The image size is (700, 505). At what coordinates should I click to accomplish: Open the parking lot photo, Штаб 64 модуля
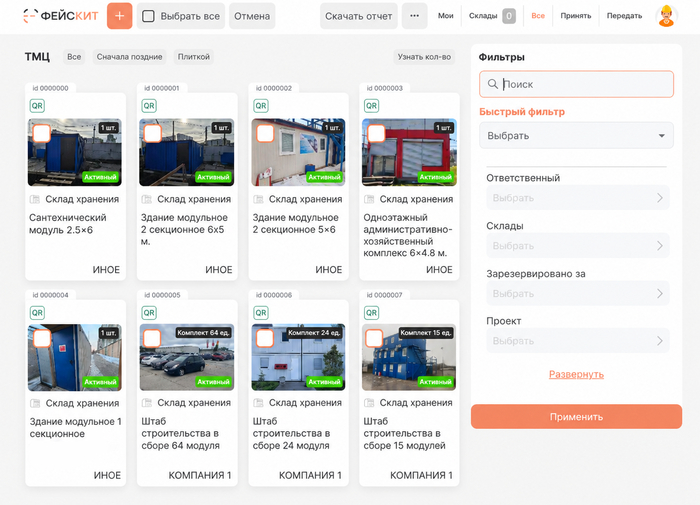coord(187,357)
